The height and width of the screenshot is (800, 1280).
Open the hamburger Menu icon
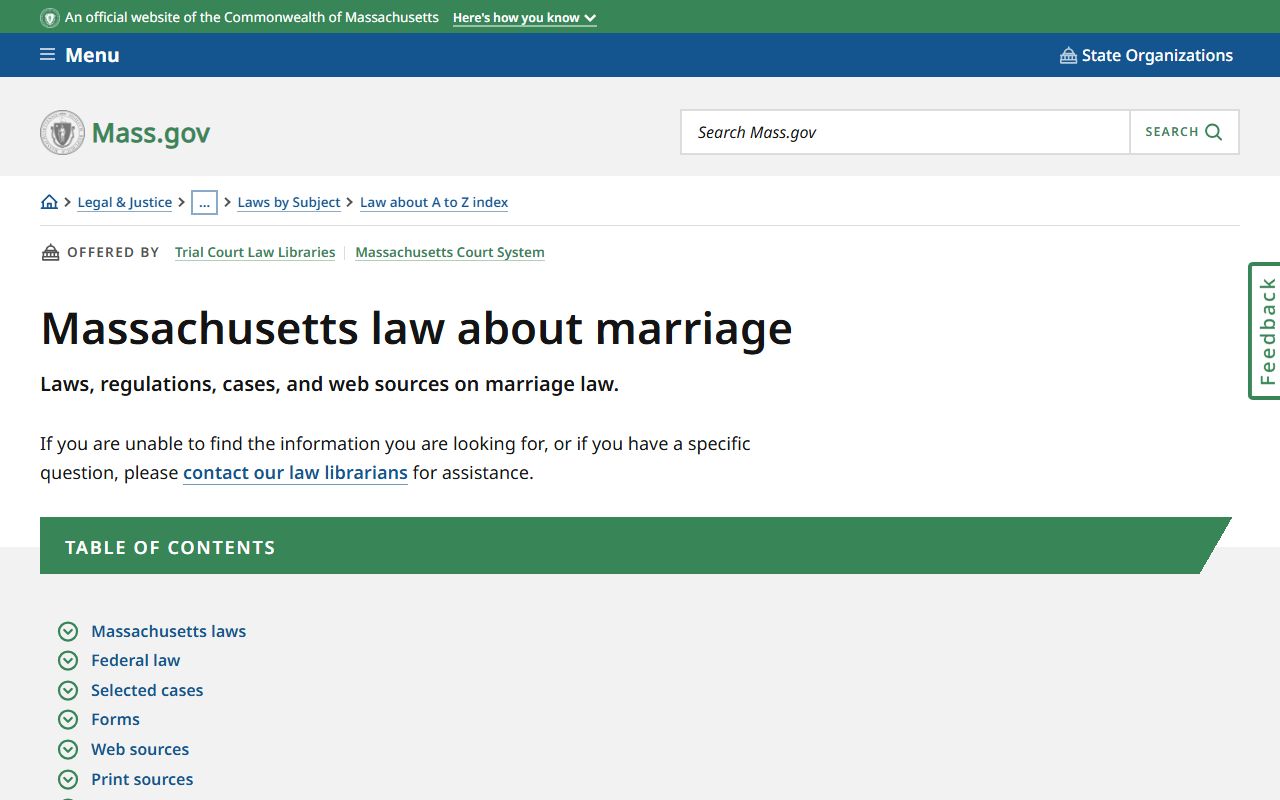47,55
